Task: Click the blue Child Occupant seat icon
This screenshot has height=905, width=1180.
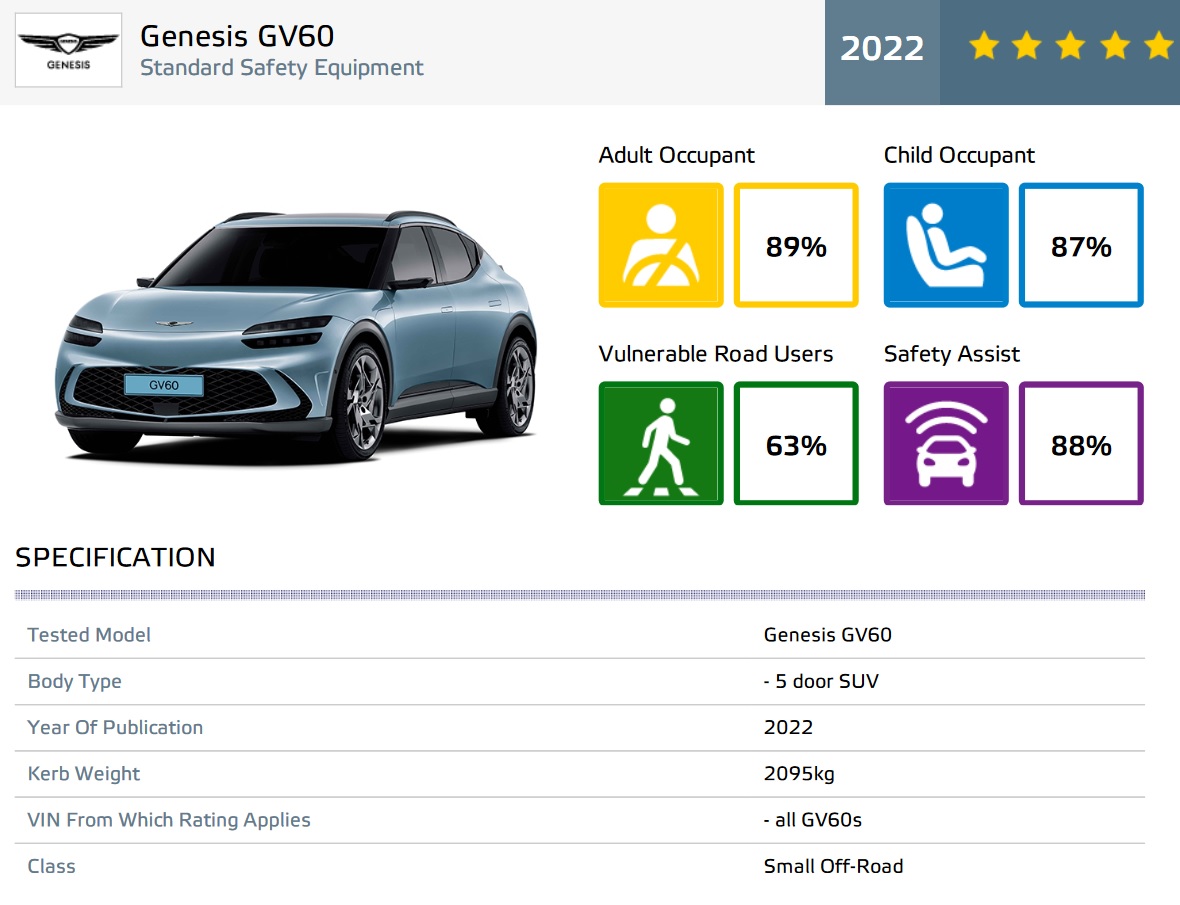Action: [945, 245]
